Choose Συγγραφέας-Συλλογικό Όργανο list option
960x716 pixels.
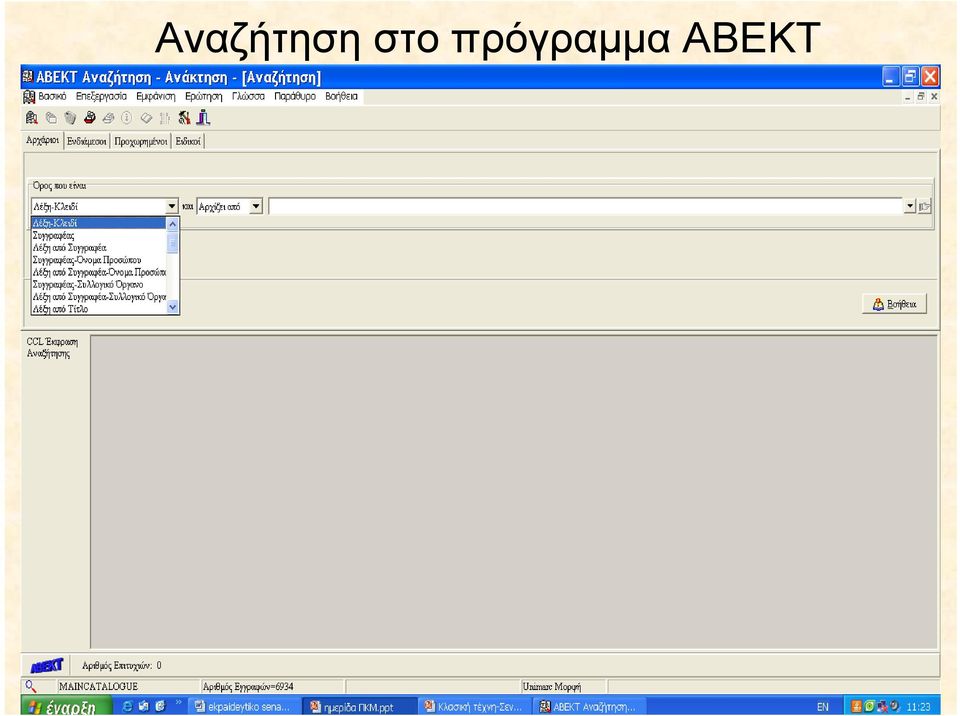[99, 285]
